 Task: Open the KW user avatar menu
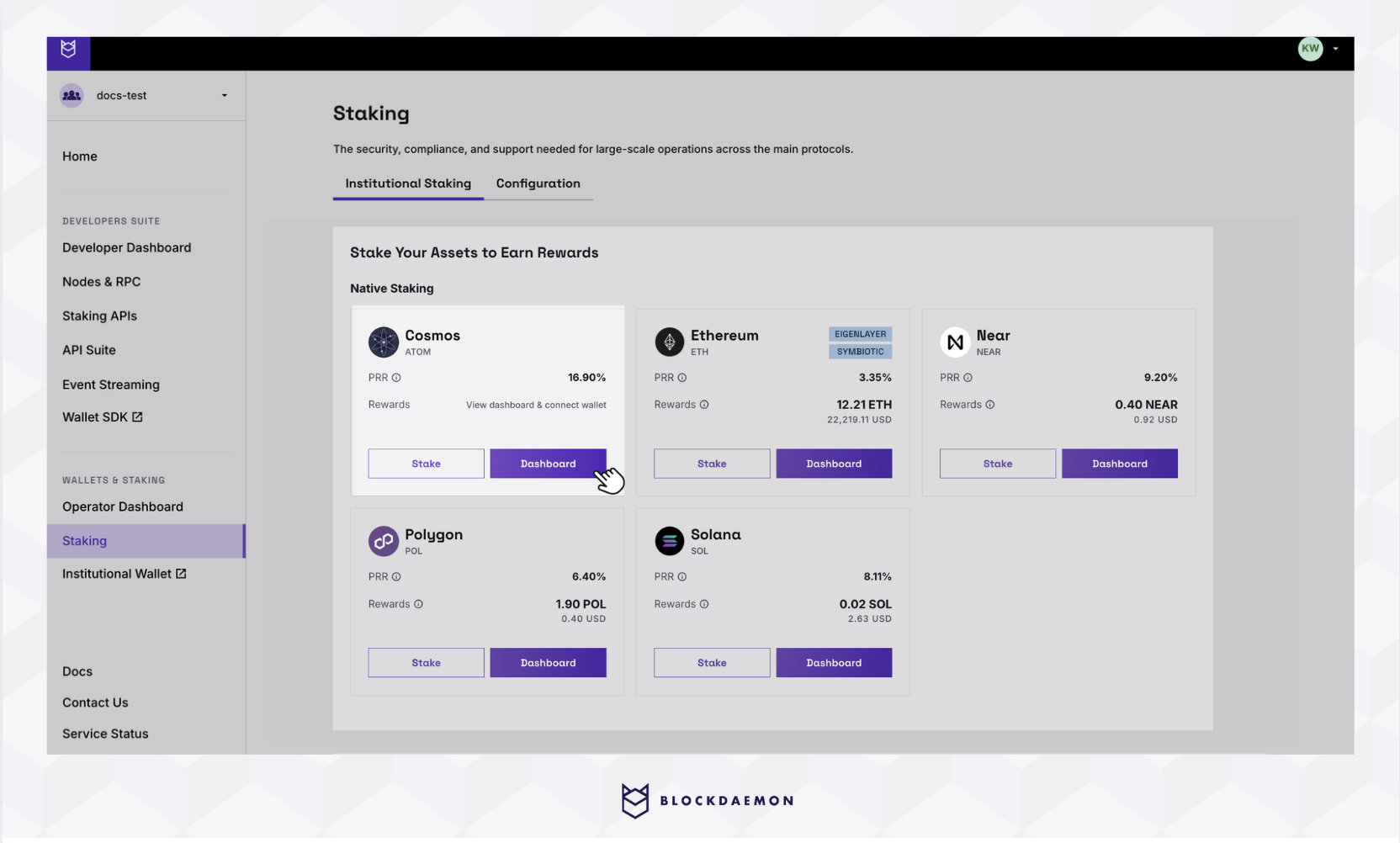click(1310, 49)
